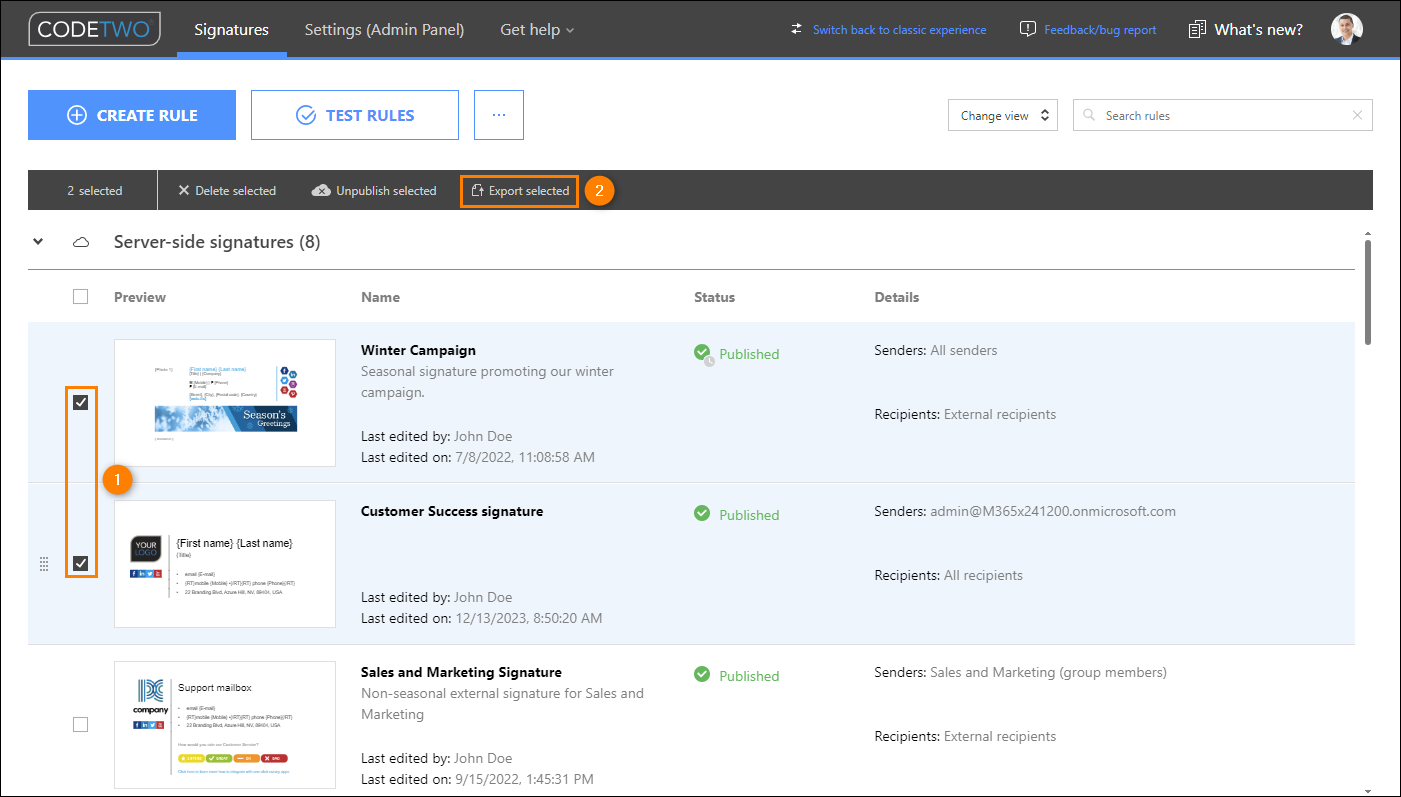Uncheck the Winter Campaign signature checkbox
Screen dimensions: 1401x797
(80, 402)
